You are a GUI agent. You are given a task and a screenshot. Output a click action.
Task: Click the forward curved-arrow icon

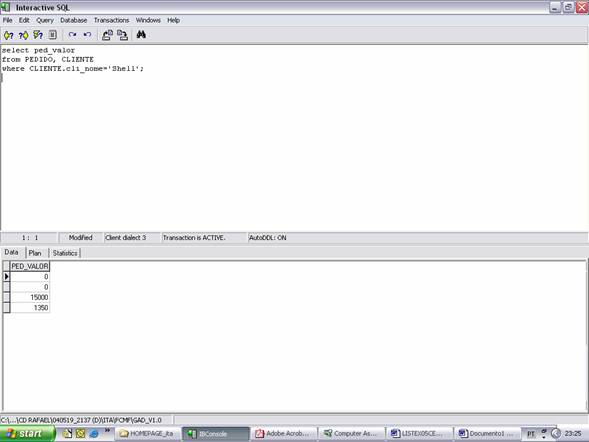(72, 35)
